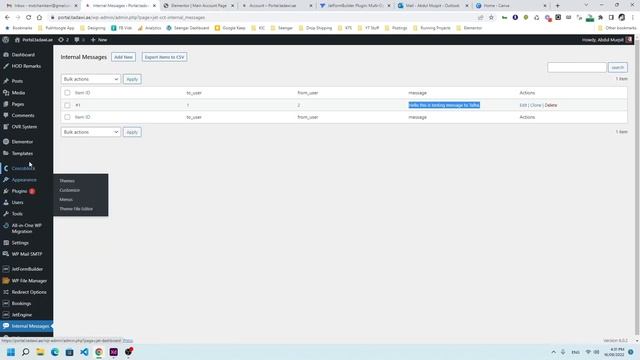The height and width of the screenshot is (360, 640).
Task: Select Customize in the Appearance submenu
Action: click(x=69, y=190)
